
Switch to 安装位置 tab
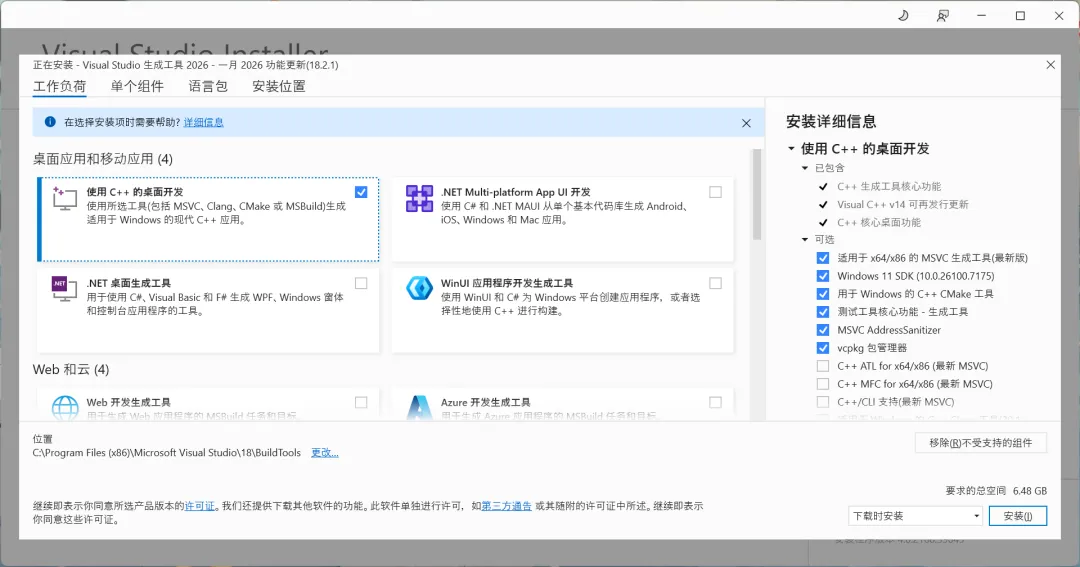coord(278,86)
